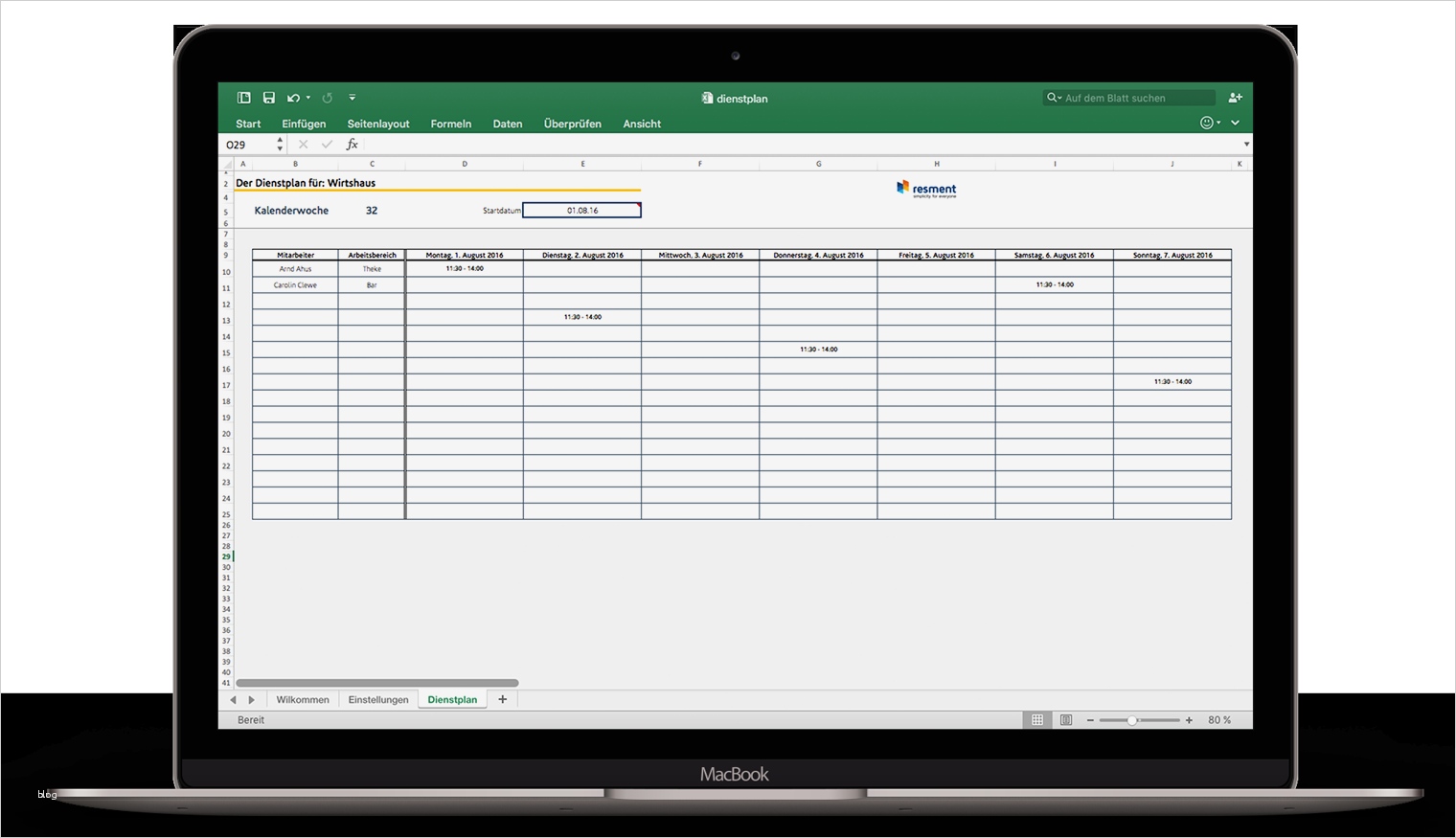Click the new workbook gallery icon
The width and height of the screenshot is (1456, 838).
click(244, 98)
